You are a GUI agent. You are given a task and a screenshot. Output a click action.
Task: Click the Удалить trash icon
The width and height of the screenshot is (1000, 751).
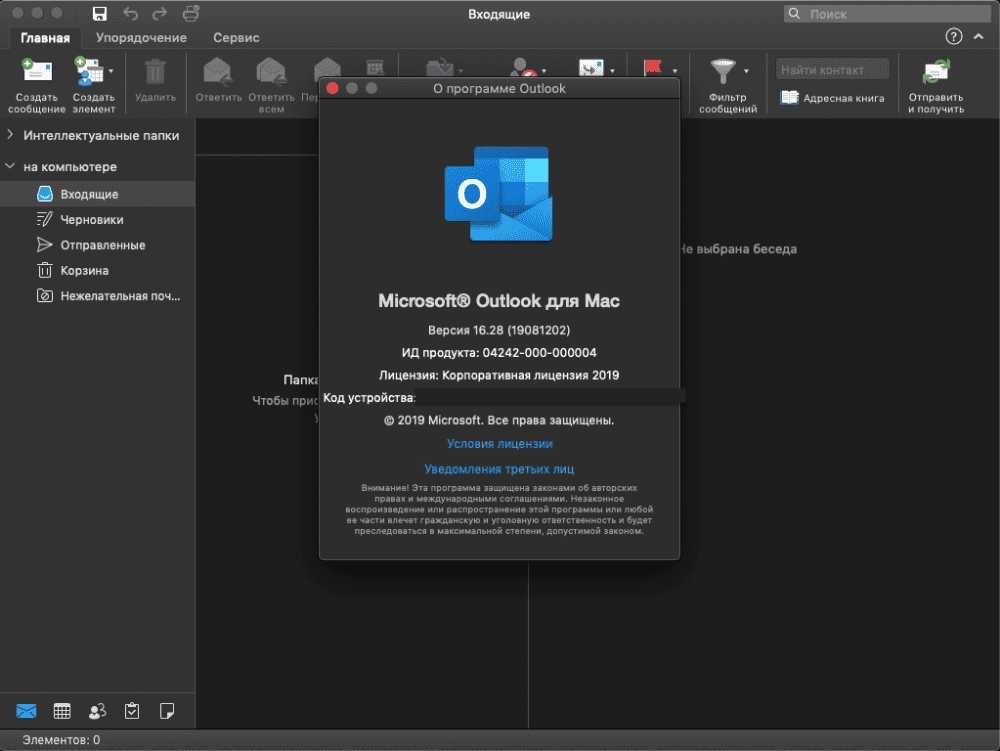[155, 72]
